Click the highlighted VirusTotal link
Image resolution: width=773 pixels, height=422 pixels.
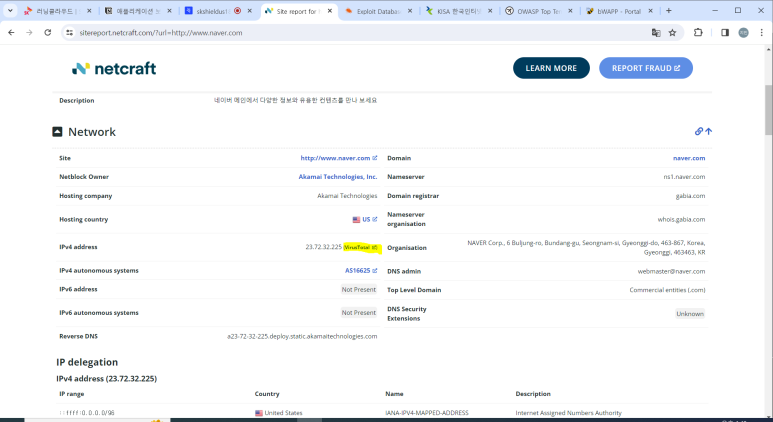(361, 247)
